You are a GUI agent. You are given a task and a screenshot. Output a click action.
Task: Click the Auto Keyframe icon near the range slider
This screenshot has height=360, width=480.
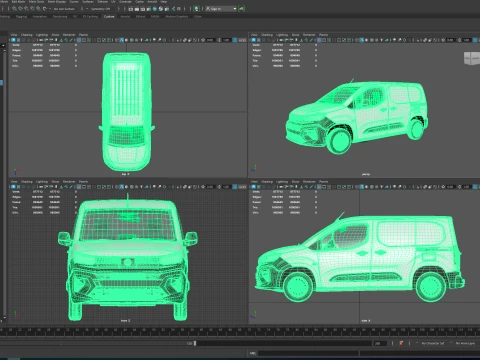401,343
